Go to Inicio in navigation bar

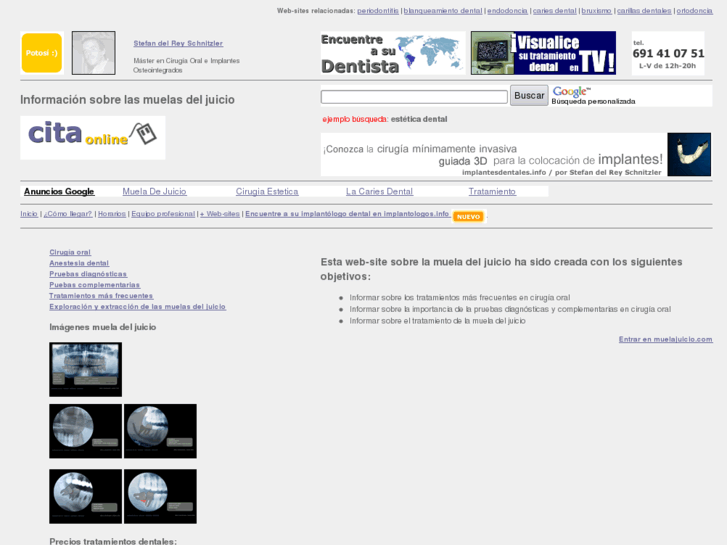[x=29, y=214]
